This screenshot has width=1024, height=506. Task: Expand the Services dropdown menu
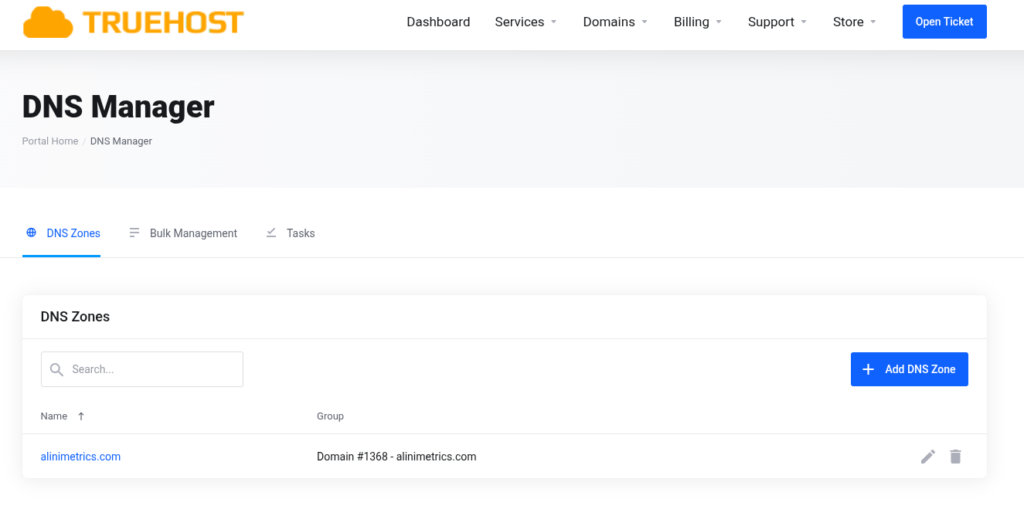point(526,22)
